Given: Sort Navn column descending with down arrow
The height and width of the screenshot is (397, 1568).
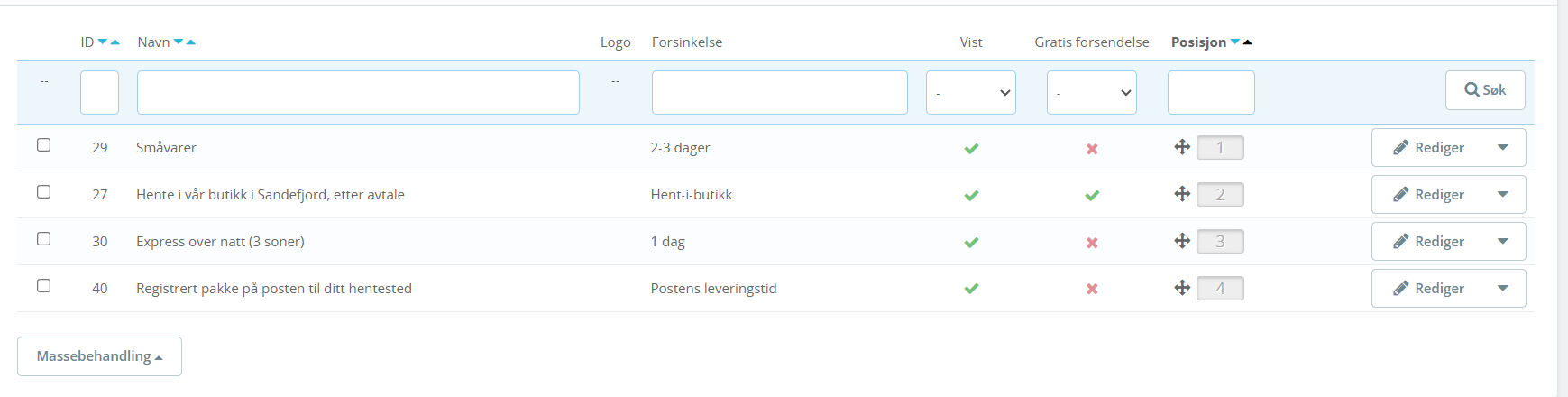Looking at the screenshot, I should (x=179, y=42).
